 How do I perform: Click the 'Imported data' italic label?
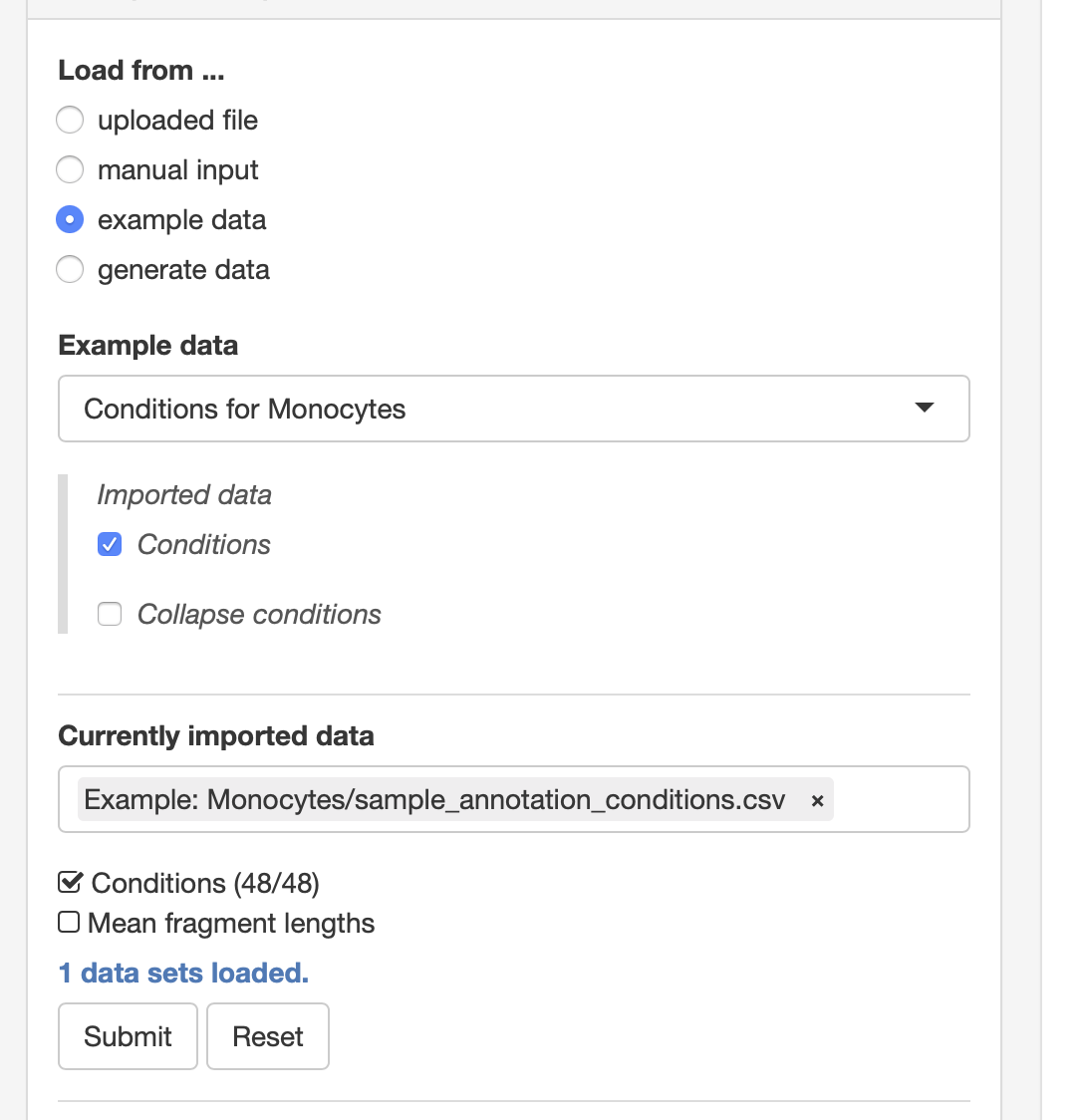pyautogui.click(x=184, y=494)
